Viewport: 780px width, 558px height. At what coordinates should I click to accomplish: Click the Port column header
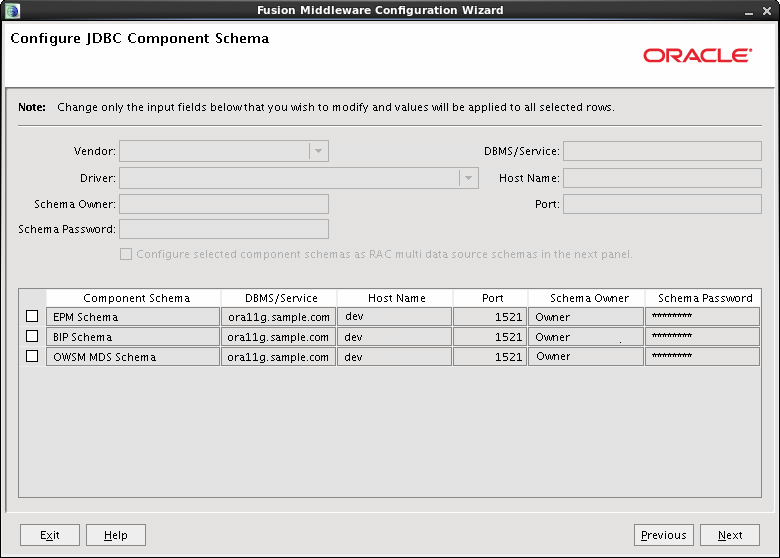(490, 298)
